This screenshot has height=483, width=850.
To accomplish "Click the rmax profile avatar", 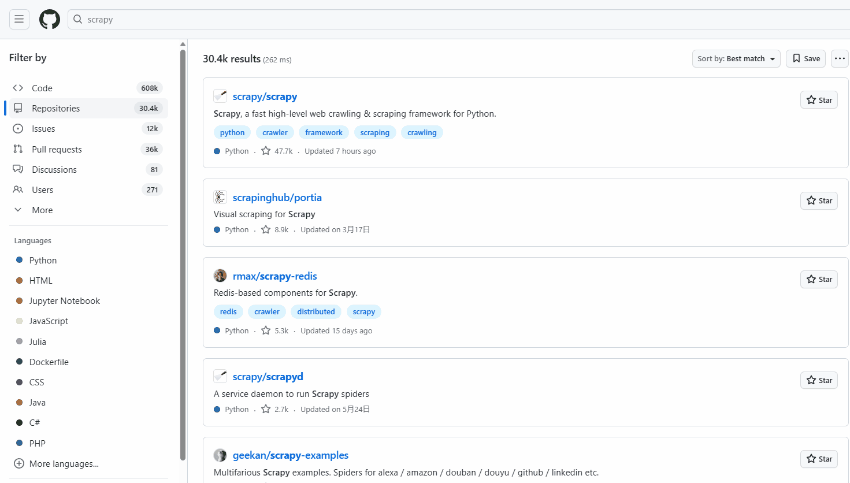I will pos(220,276).
